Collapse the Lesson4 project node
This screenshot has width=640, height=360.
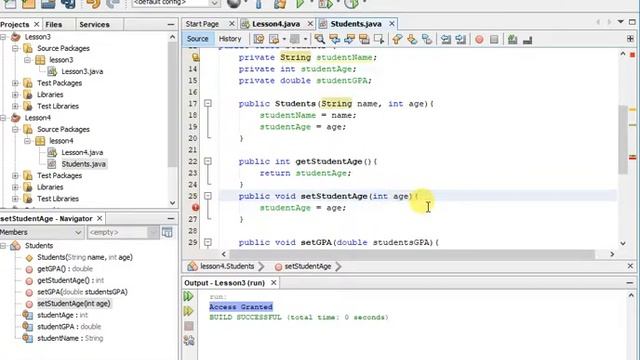coord(3,118)
